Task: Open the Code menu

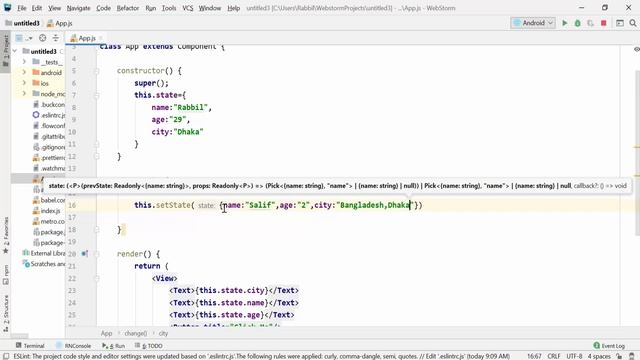Action: point(103,8)
